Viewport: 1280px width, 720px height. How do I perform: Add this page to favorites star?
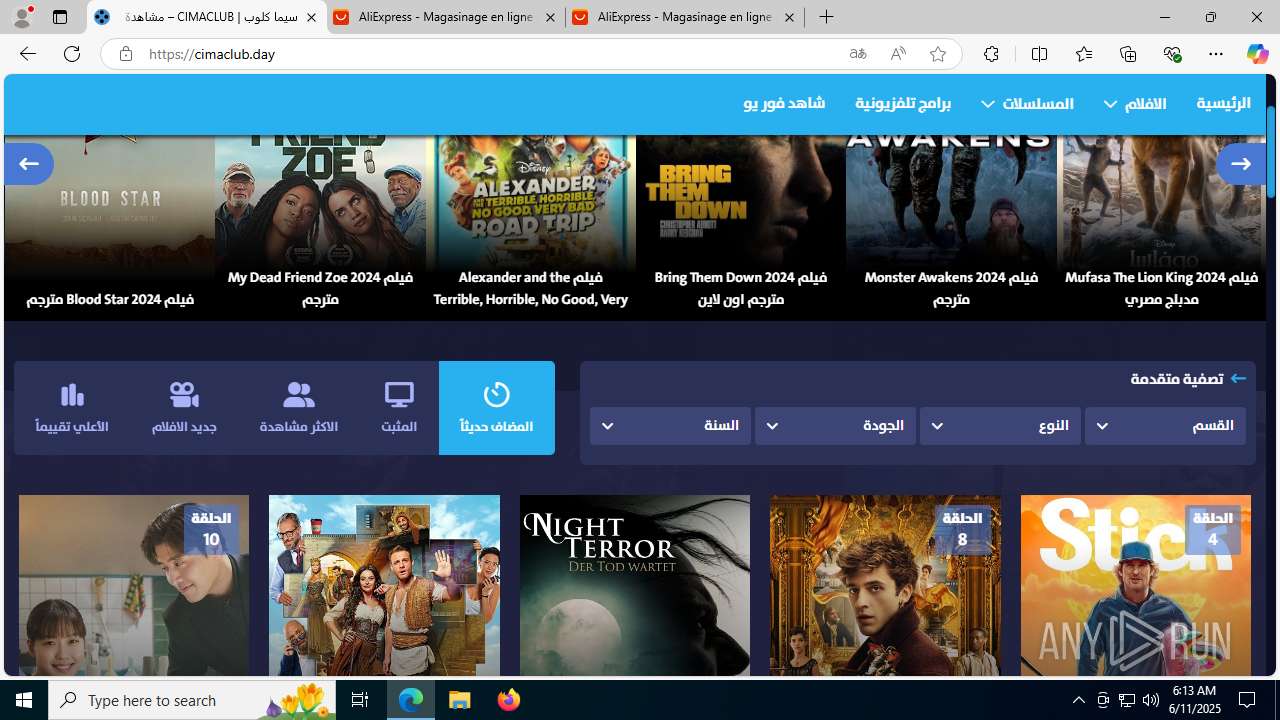(938, 54)
